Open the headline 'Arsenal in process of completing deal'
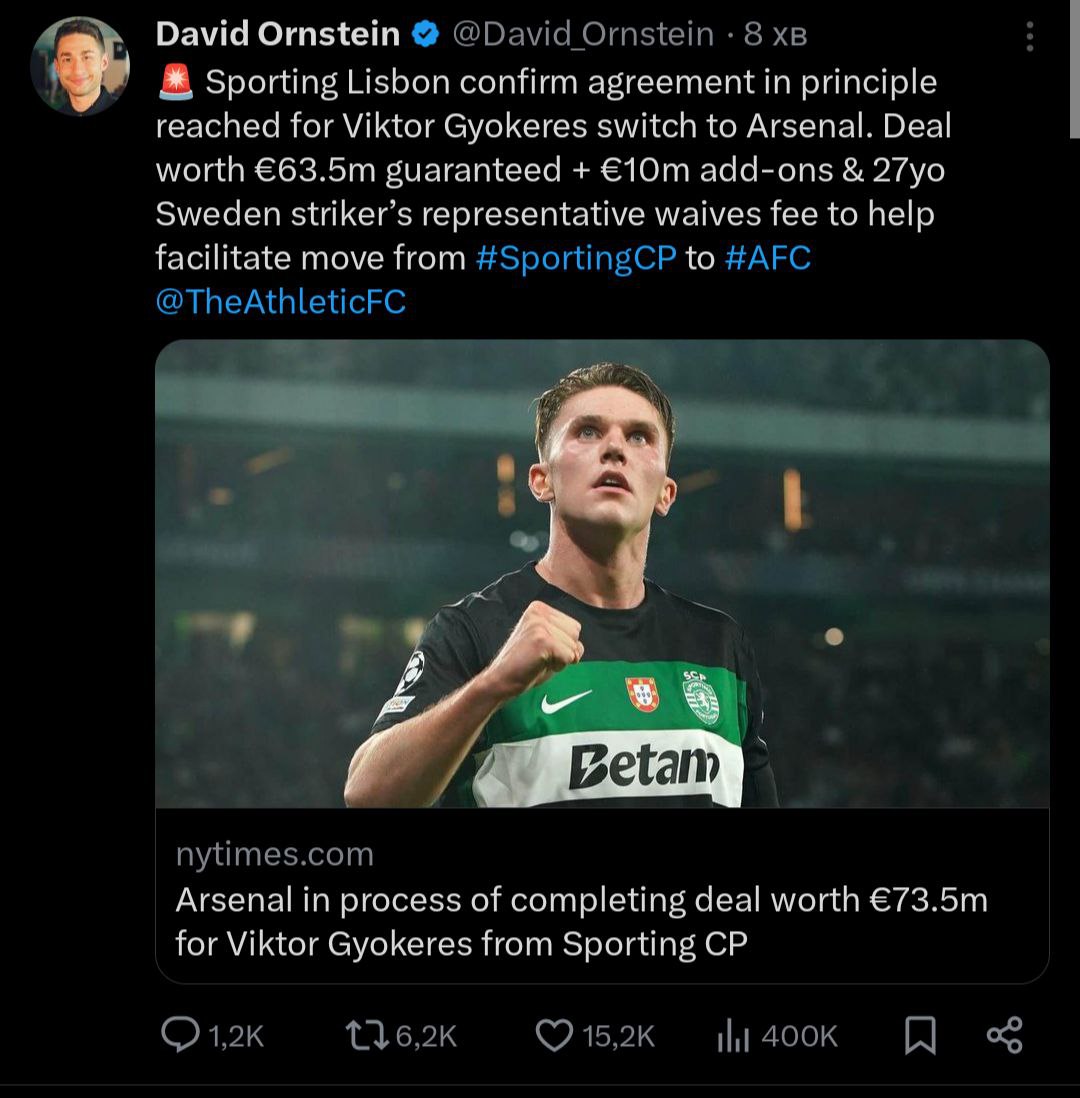 coord(581,921)
